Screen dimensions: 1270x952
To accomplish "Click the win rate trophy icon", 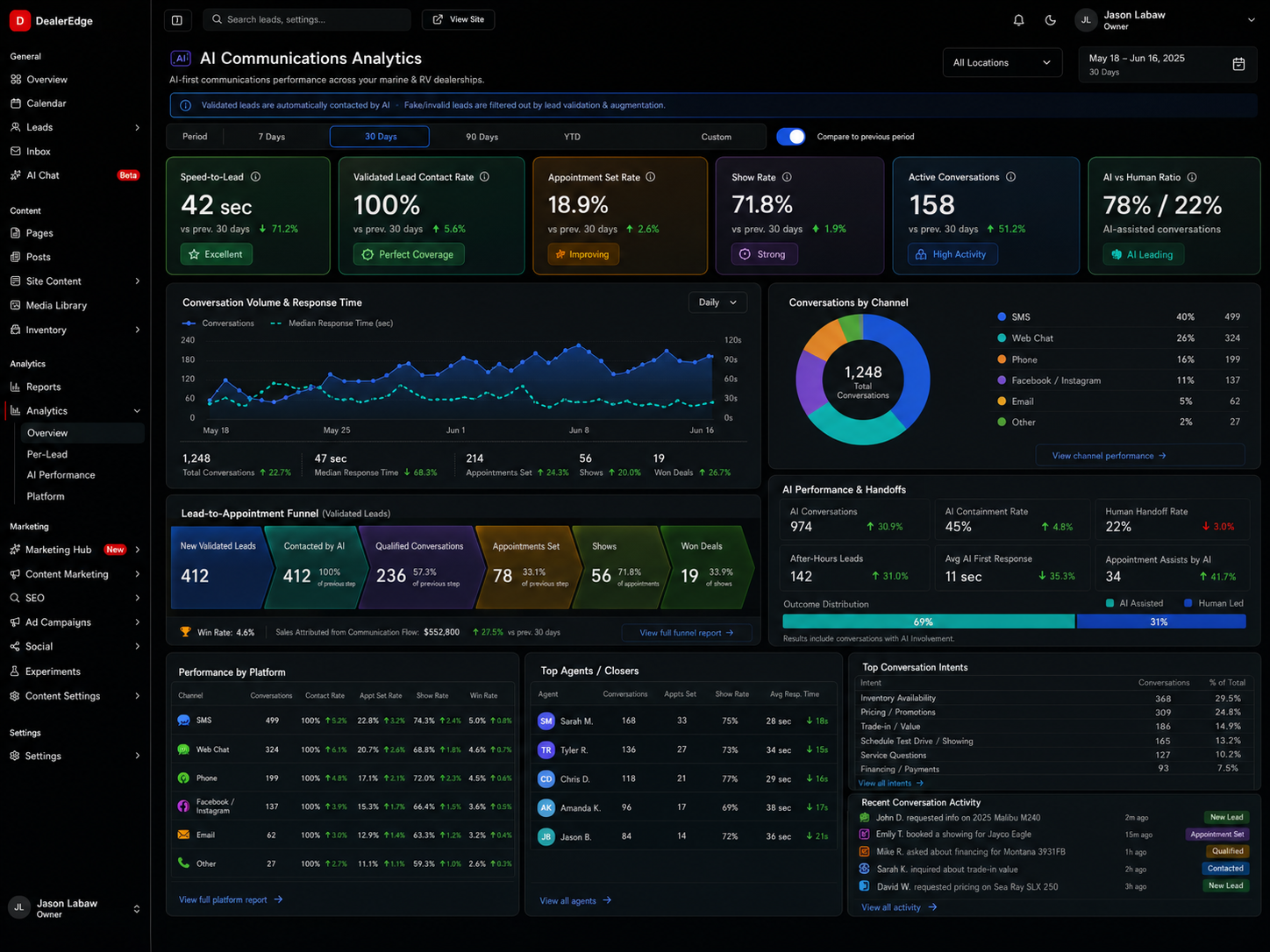I will (185, 632).
